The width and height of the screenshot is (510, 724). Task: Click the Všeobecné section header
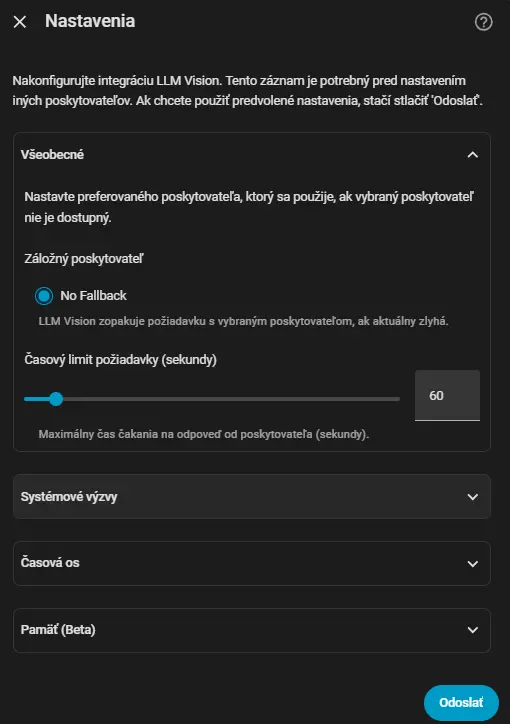[252, 155]
